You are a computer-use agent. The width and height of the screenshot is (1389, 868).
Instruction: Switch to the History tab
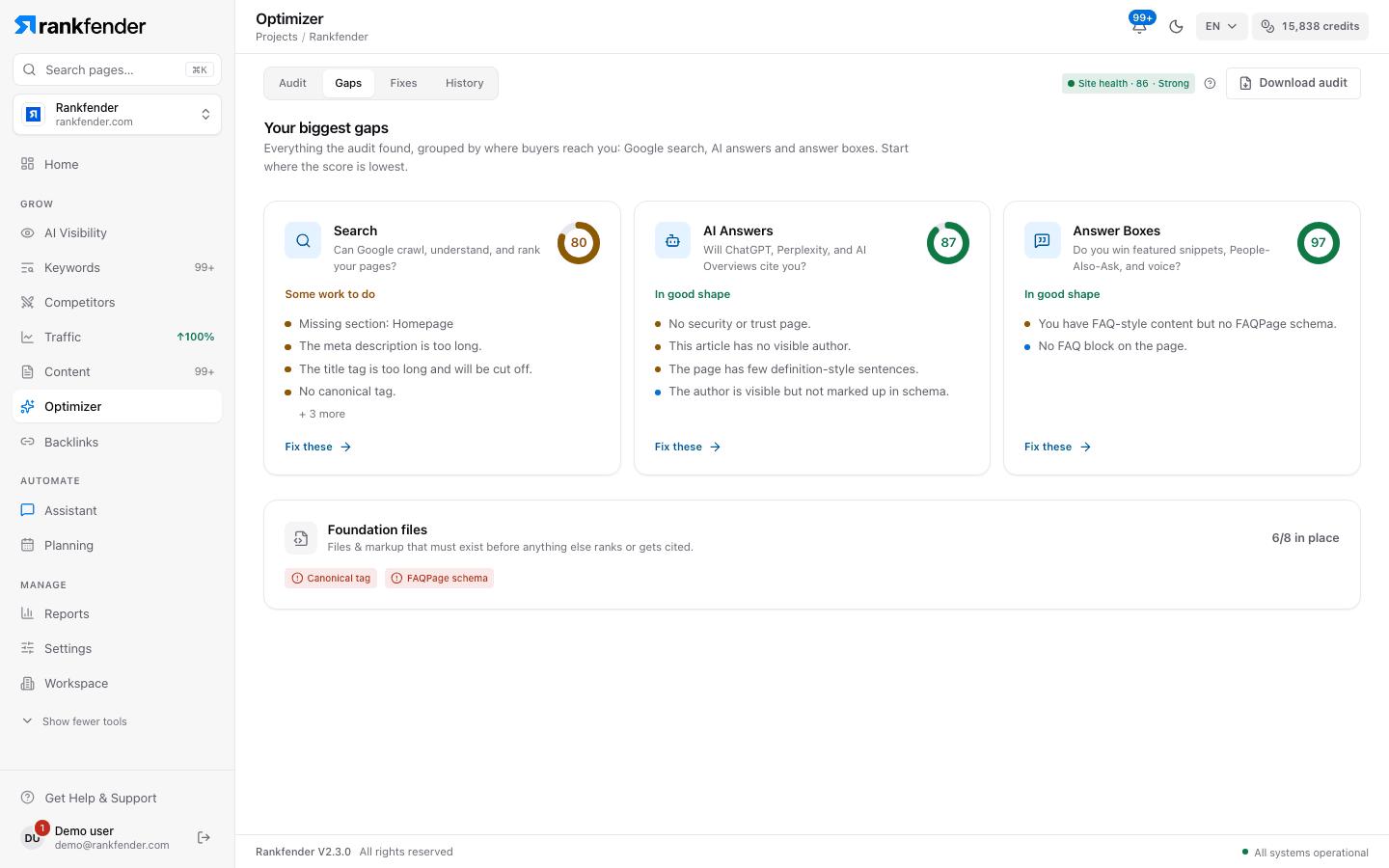click(x=464, y=83)
